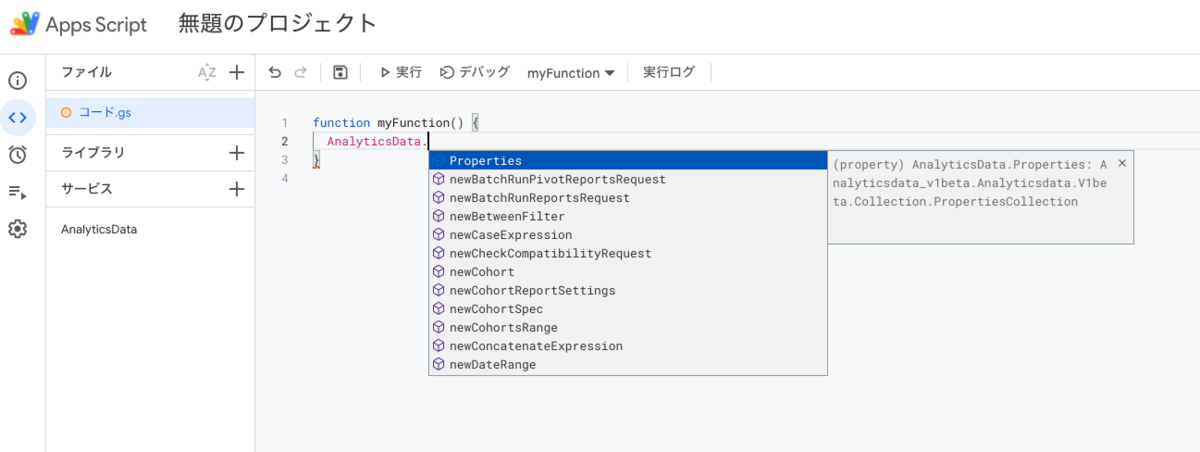Click the 無題のプロジェクト project title

tap(278, 24)
